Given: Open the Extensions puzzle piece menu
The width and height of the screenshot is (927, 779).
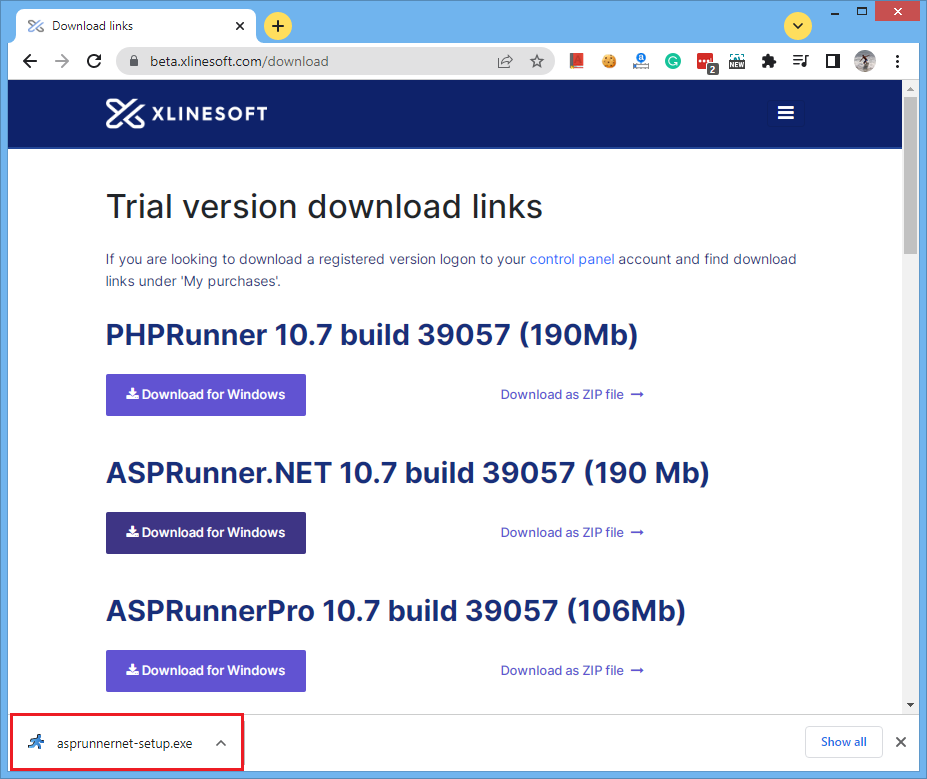Looking at the screenshot, I should coord(769,61).
